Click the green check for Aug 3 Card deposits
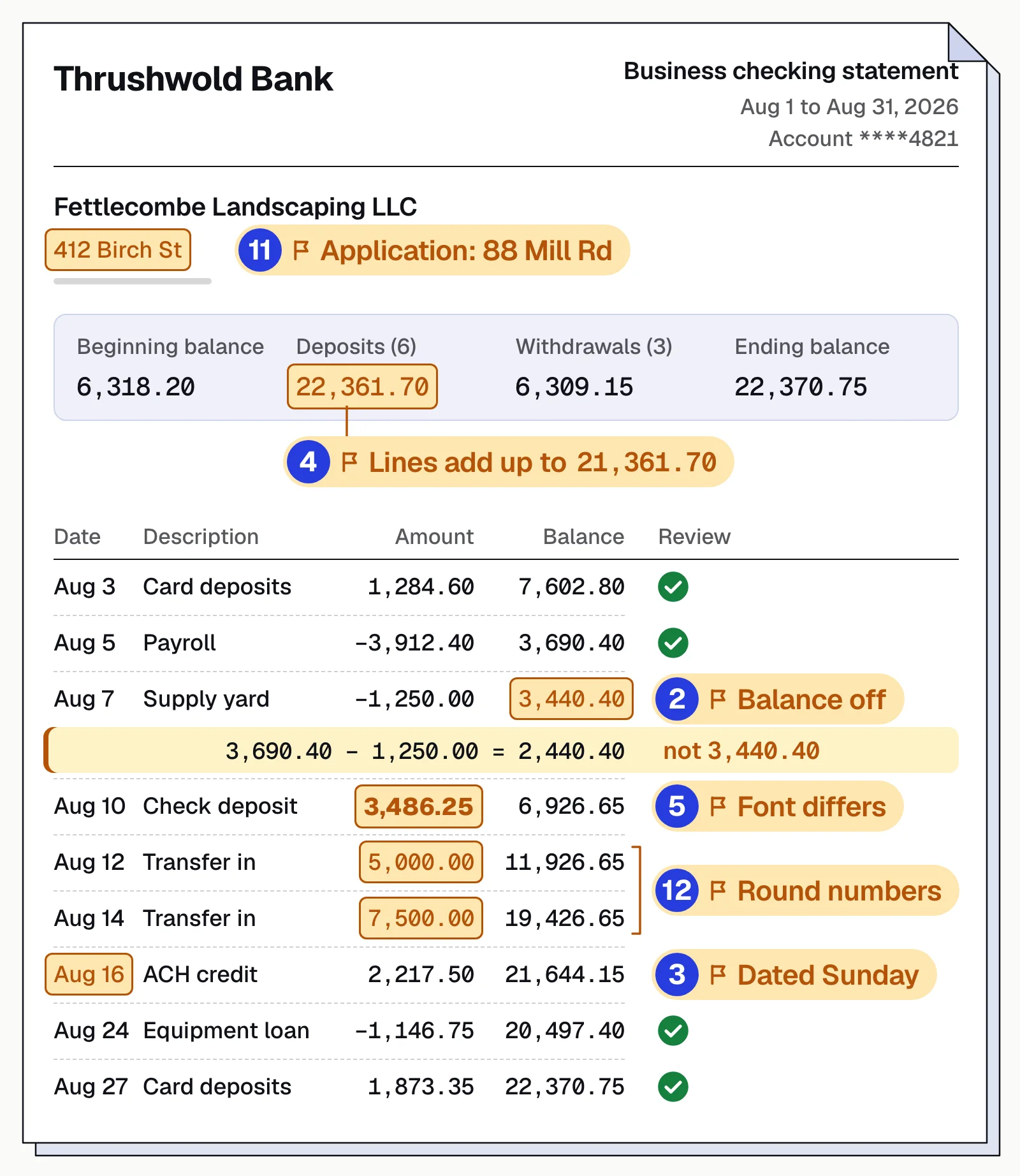This screenshot has height=1176, width=1020. [673, 587]
